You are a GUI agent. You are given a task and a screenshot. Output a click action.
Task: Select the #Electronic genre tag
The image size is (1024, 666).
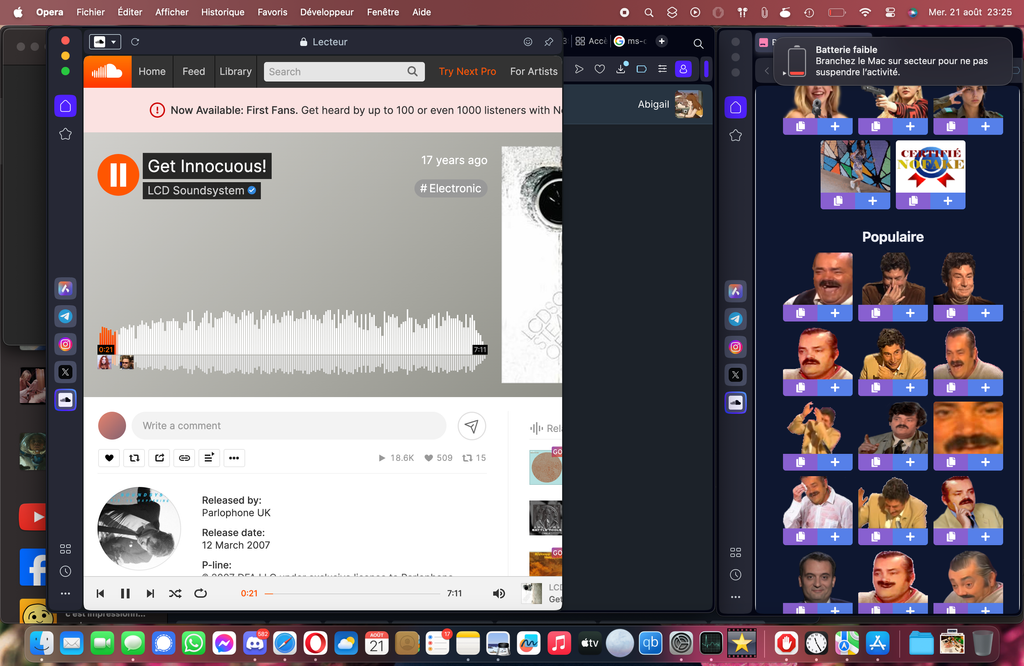click(x=451, y=189)
